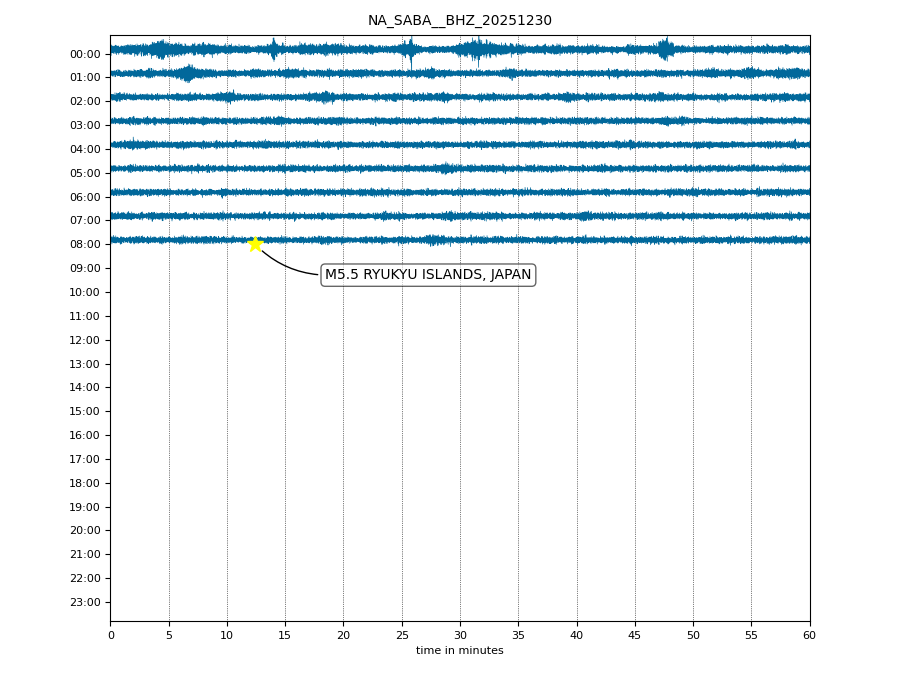This screenshot has width=919, height=690.
Task: Click the 06:00 hour label on y-axis
Action: (x=85, y=197)
